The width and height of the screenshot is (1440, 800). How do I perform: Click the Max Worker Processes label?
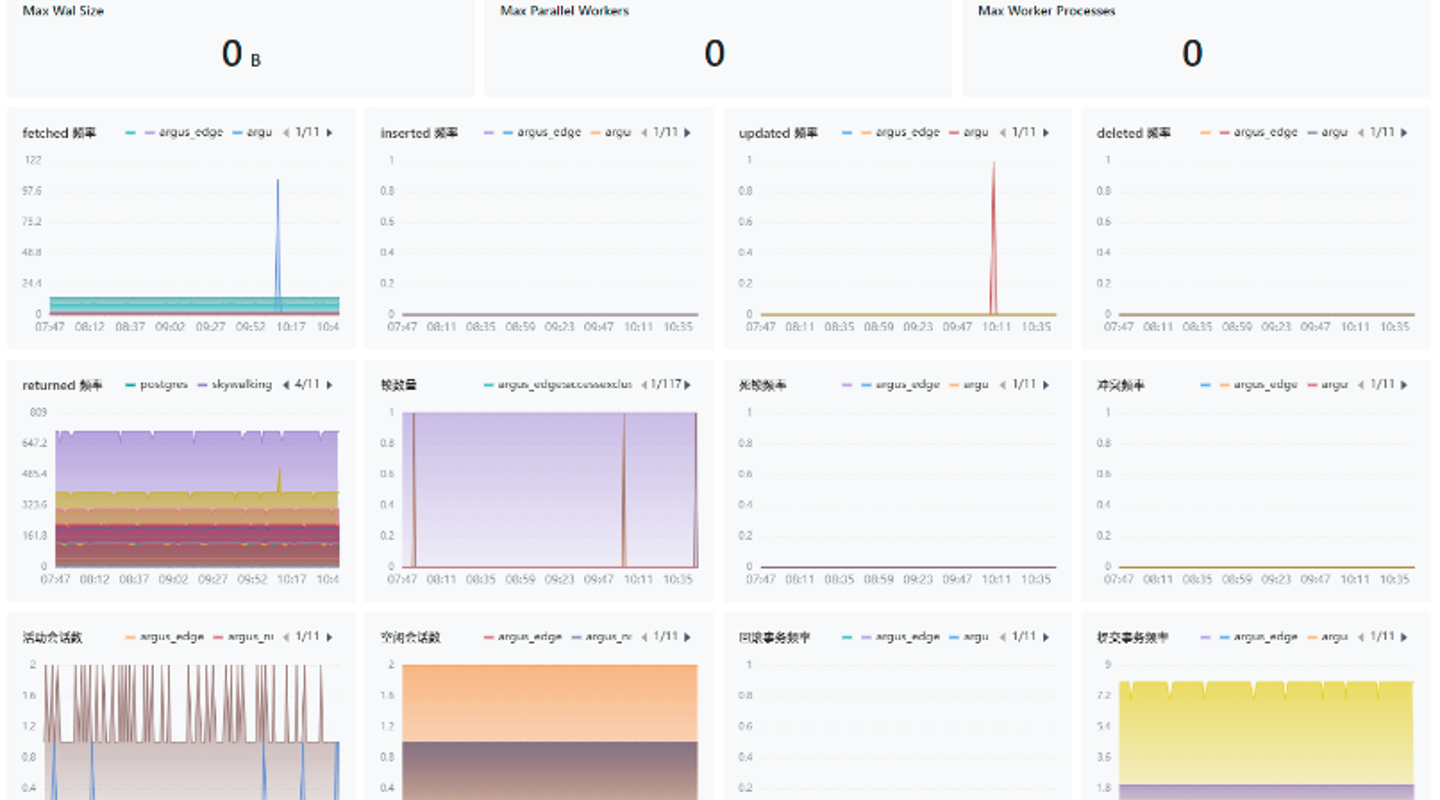click(x=1046, y=11)
